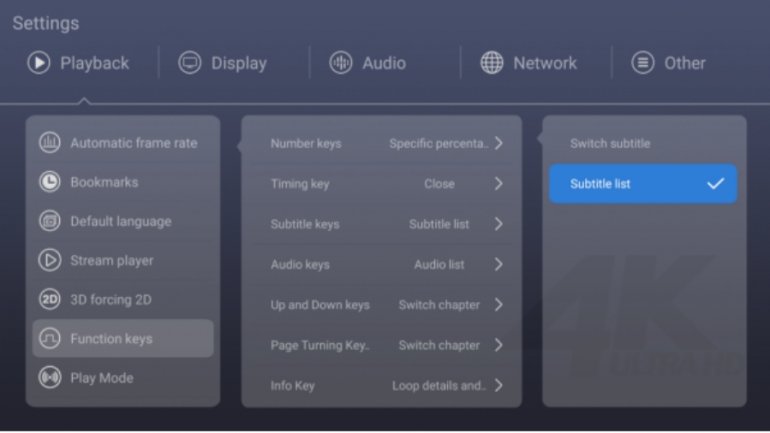
Task: Open the Audio settings tab
Action: [368, 63]
